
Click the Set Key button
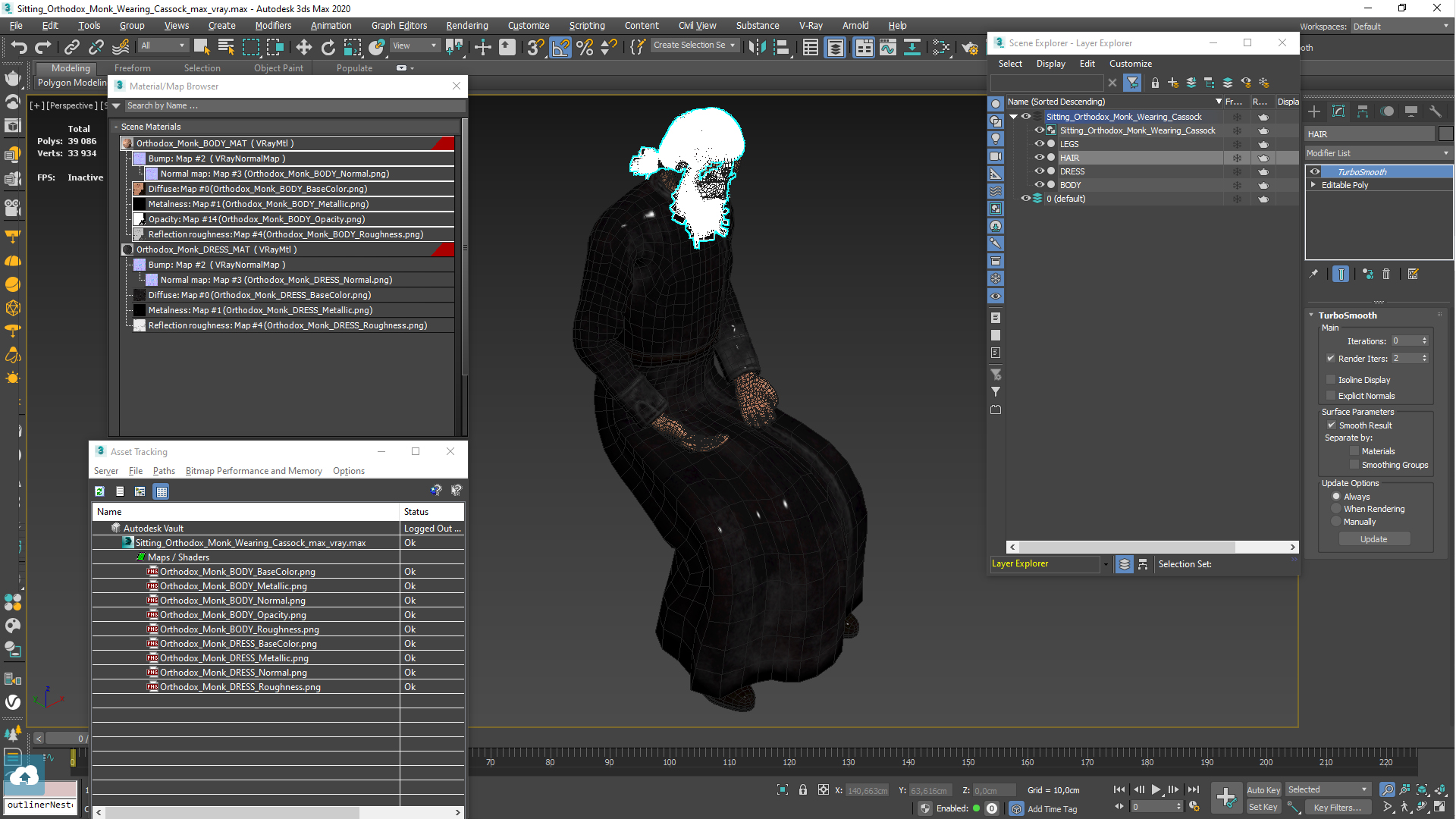(x=1263, y=807)
